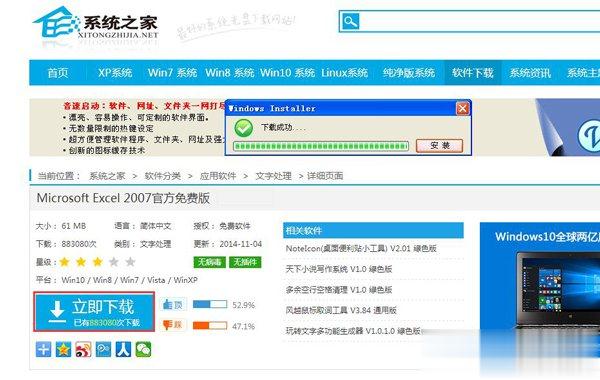Close the Windows Installer dialog
The height and width of the screenshot is (380, 600).
point(463,109)
